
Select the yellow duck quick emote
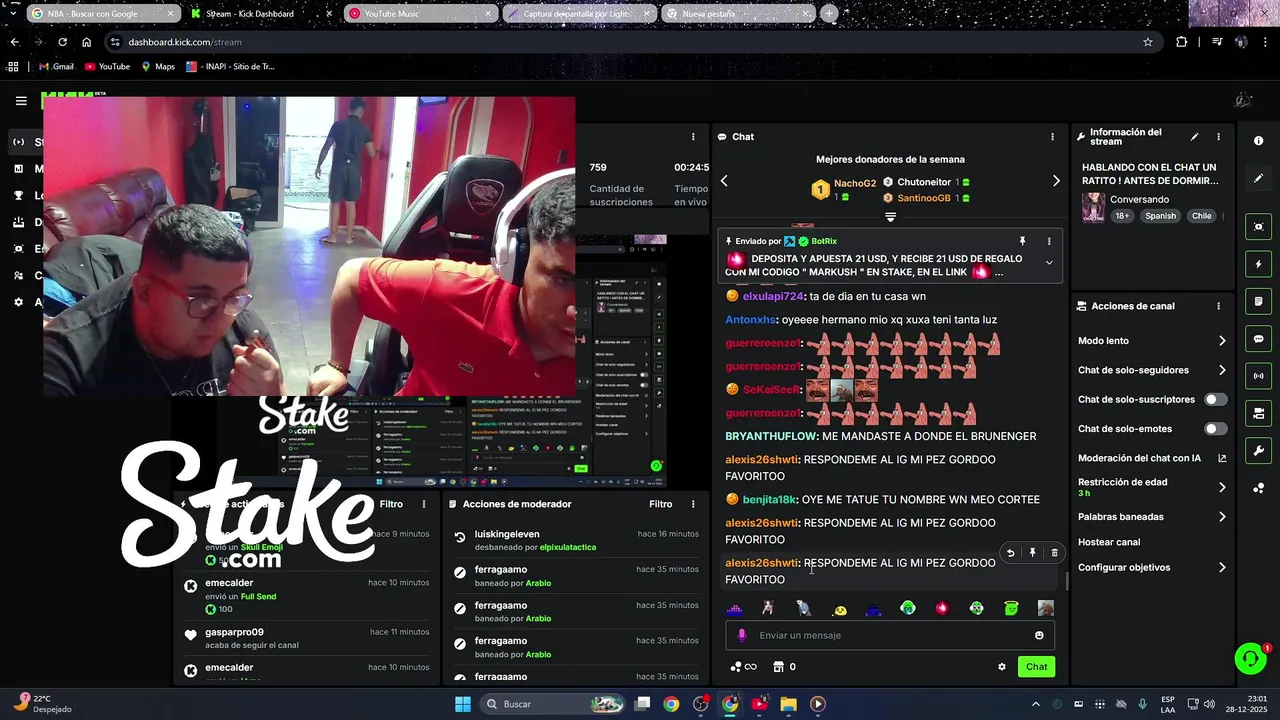pos(840,608)
